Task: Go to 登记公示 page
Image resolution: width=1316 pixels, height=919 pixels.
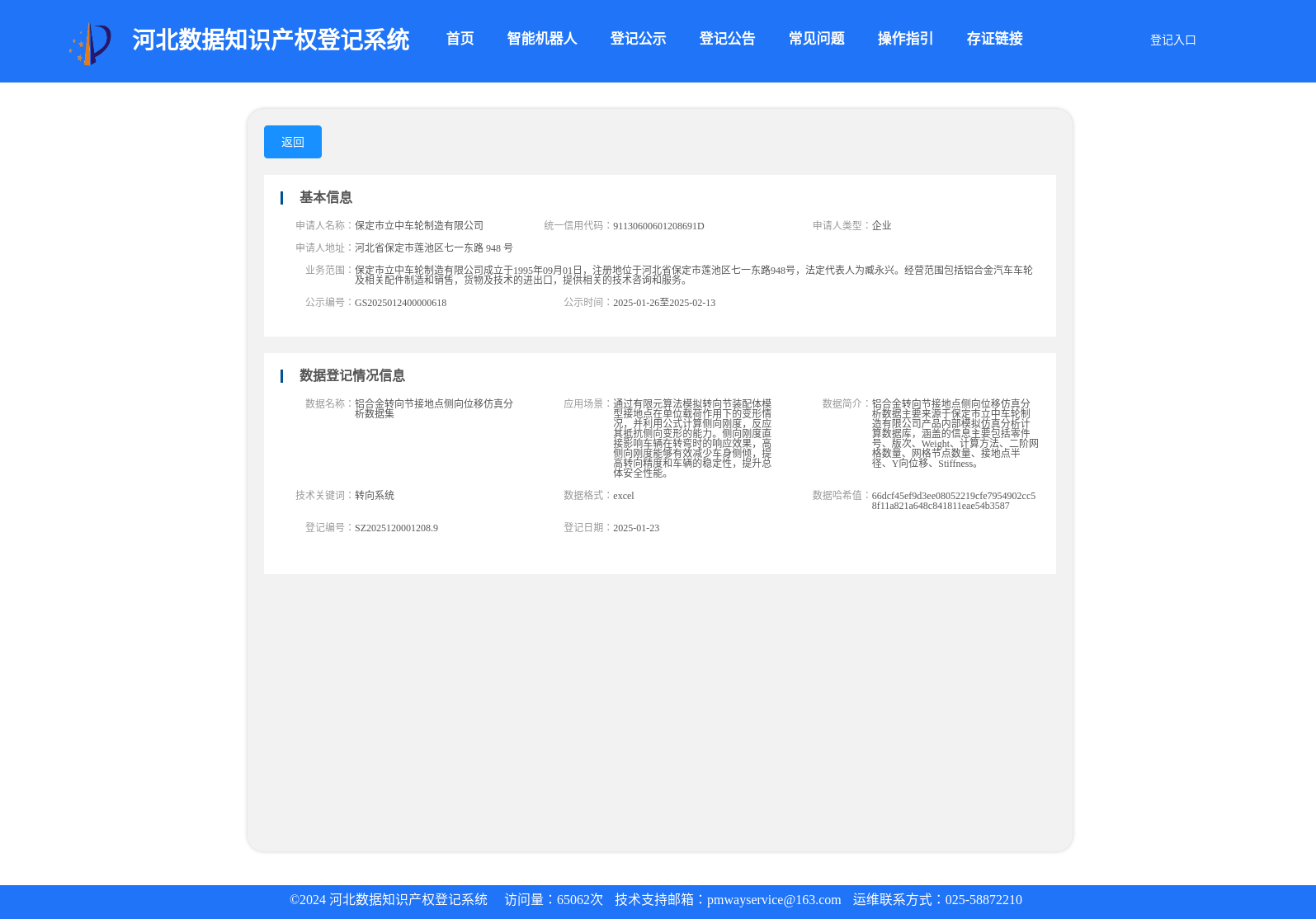Action: click(x=638, y=39)
